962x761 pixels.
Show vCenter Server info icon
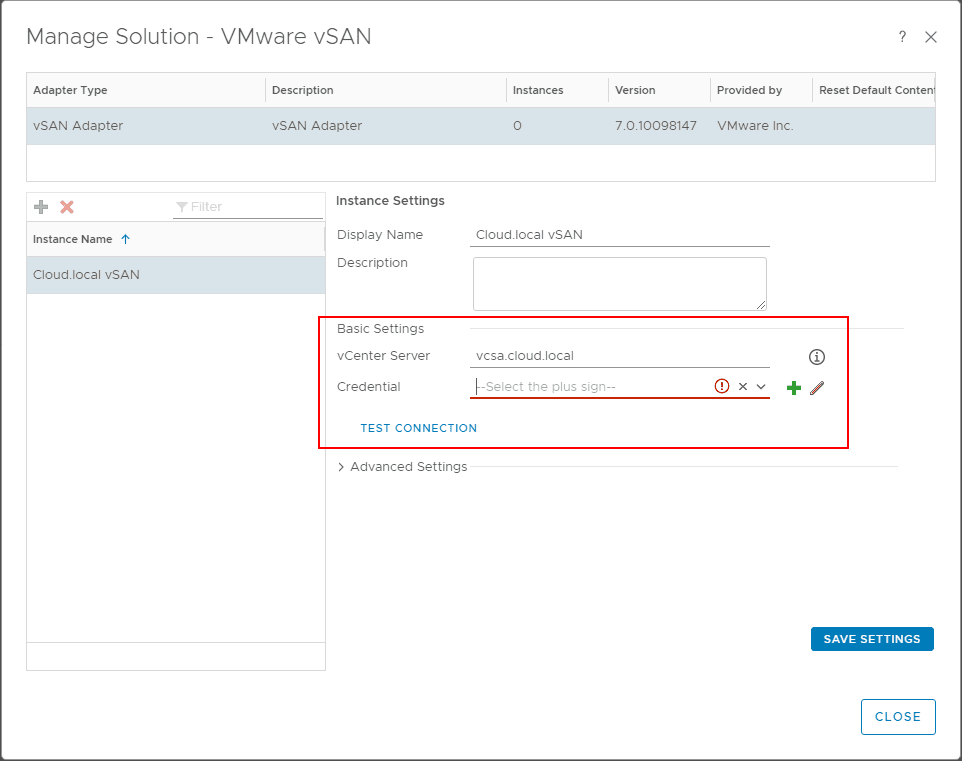click(x=817, y=357)
